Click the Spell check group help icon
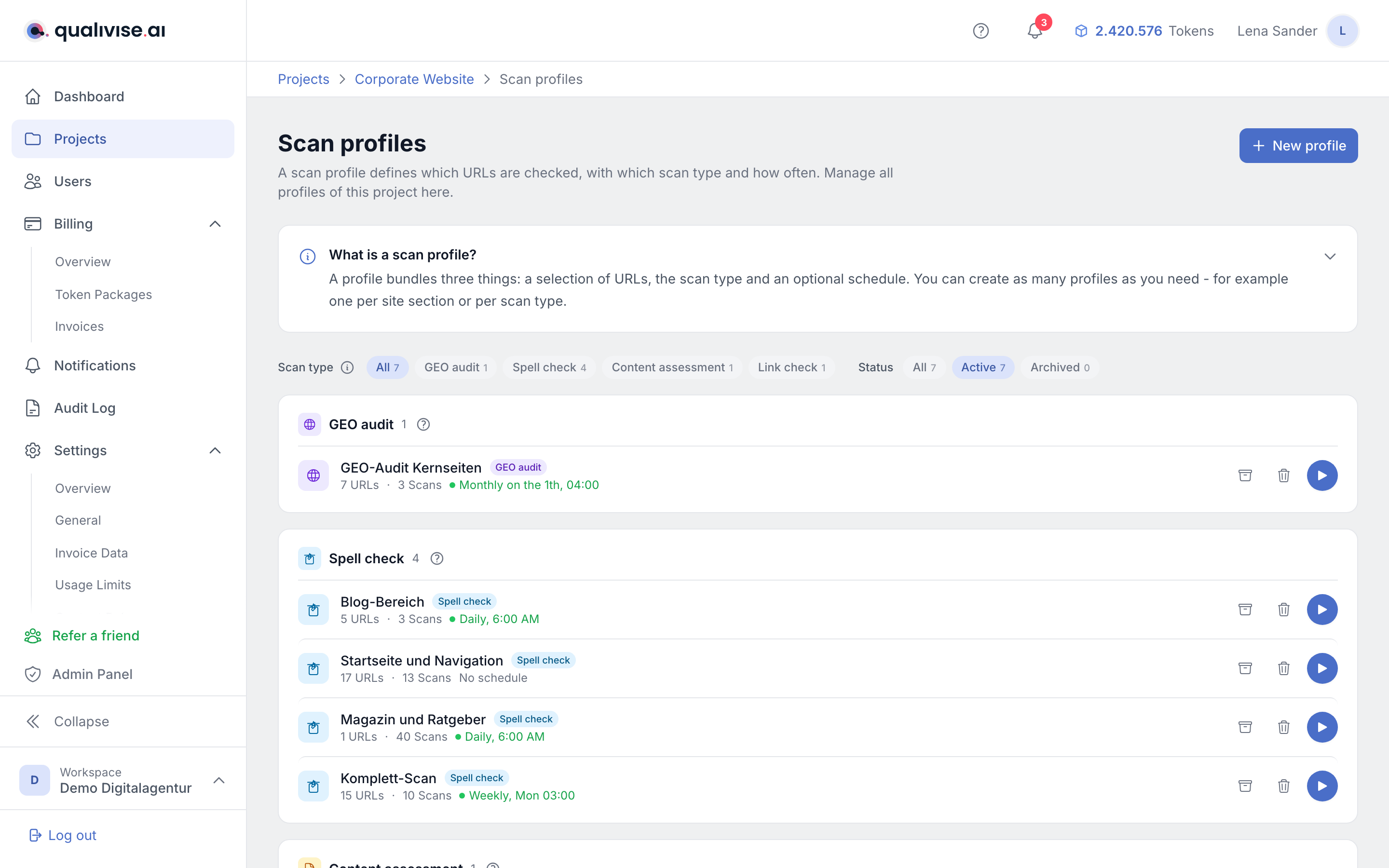The width and height of the screenshot is (1389, 868). pyautogui.click(x=437, y=558)
